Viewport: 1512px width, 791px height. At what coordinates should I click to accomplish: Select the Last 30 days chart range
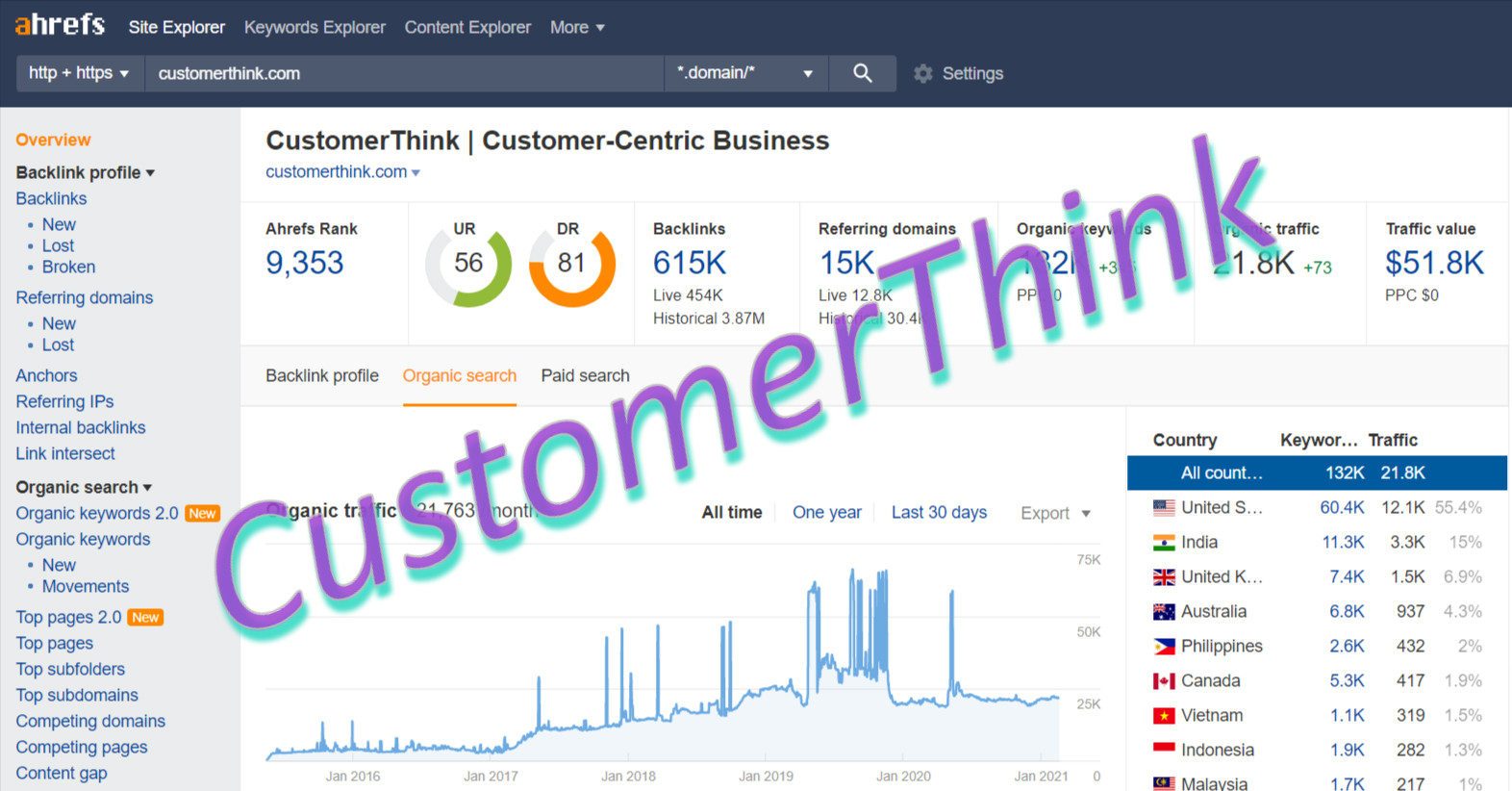click(x=939, y=513)
